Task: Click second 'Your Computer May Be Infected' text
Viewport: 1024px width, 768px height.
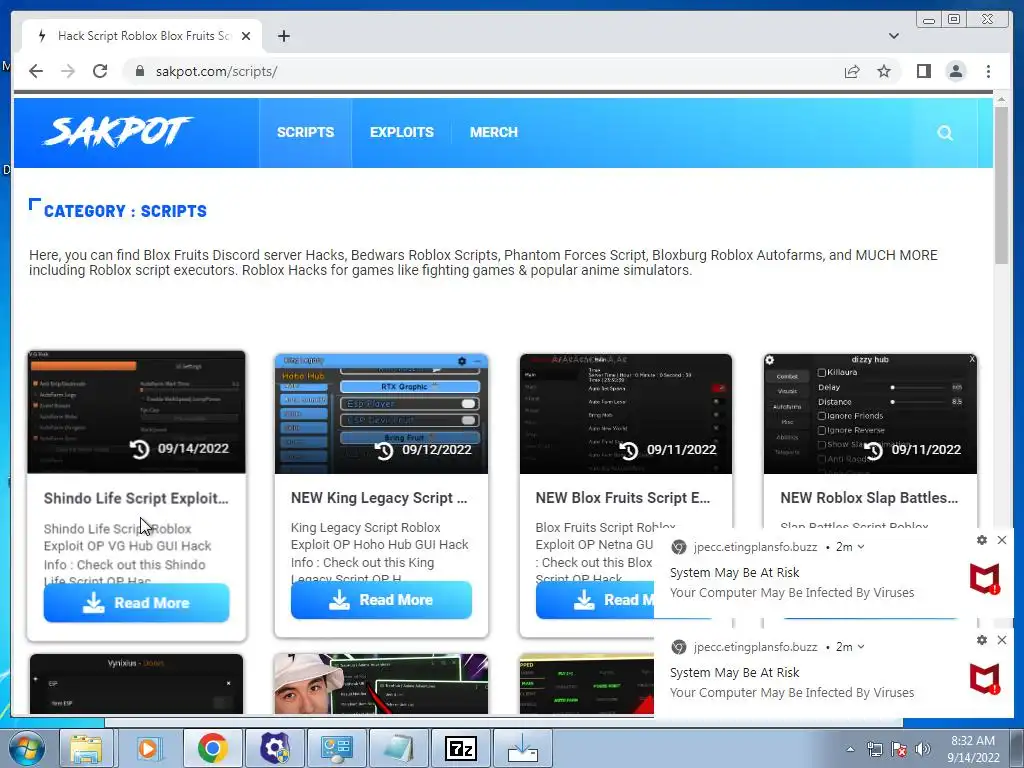Action: click(792, 692)
